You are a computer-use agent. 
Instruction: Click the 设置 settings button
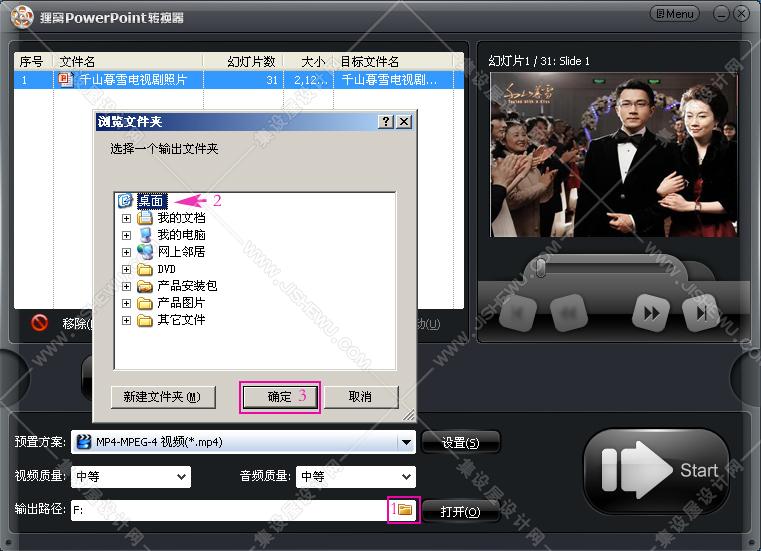point(460,442)
